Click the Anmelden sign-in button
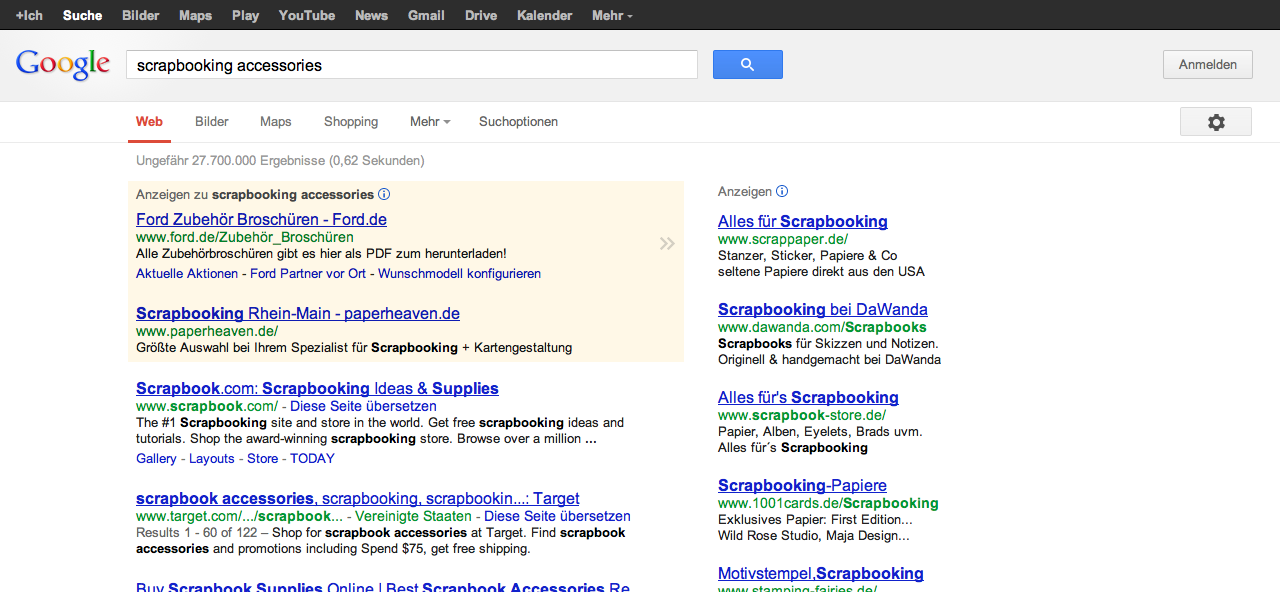The image size is (1280, 592). tap(1207, 65)
